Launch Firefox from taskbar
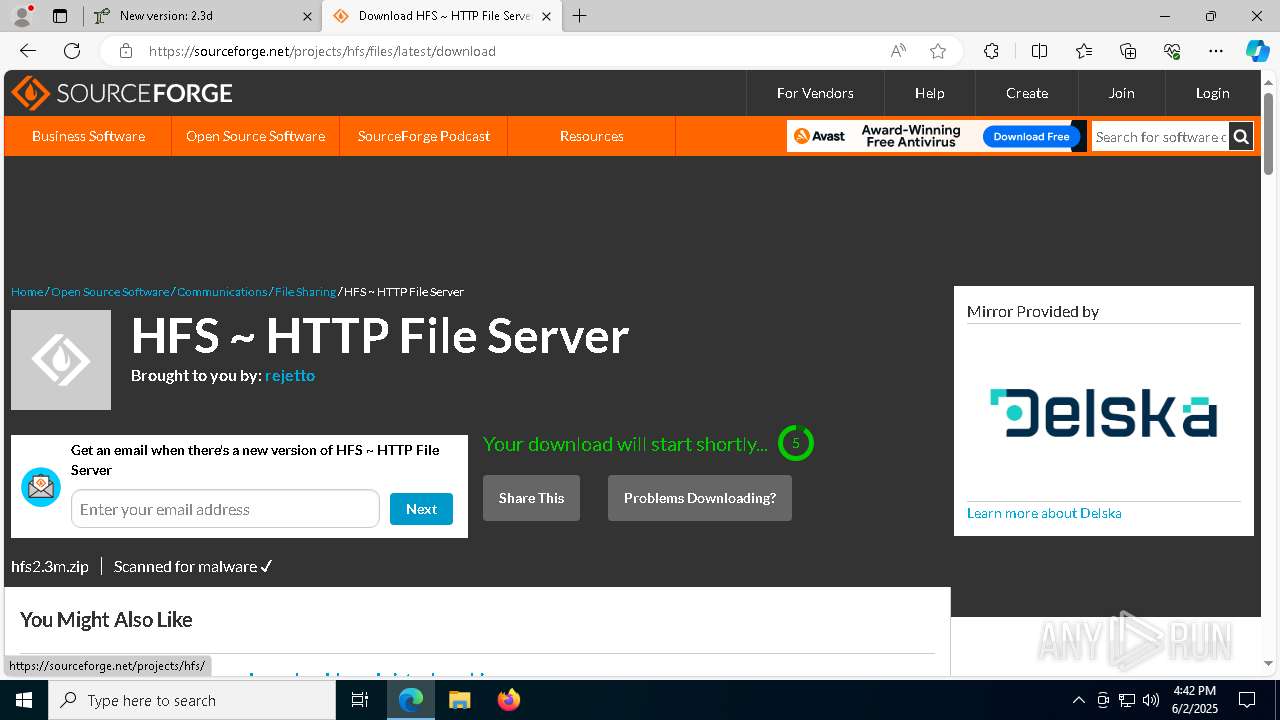 point(508,700)
